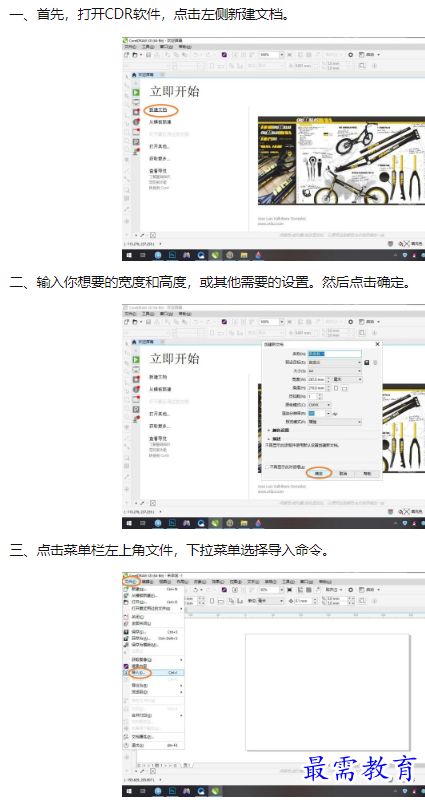Close the 创建新文档 dialog with X
Viewport: 425px width, 800px height.
[x=378, y=344]
